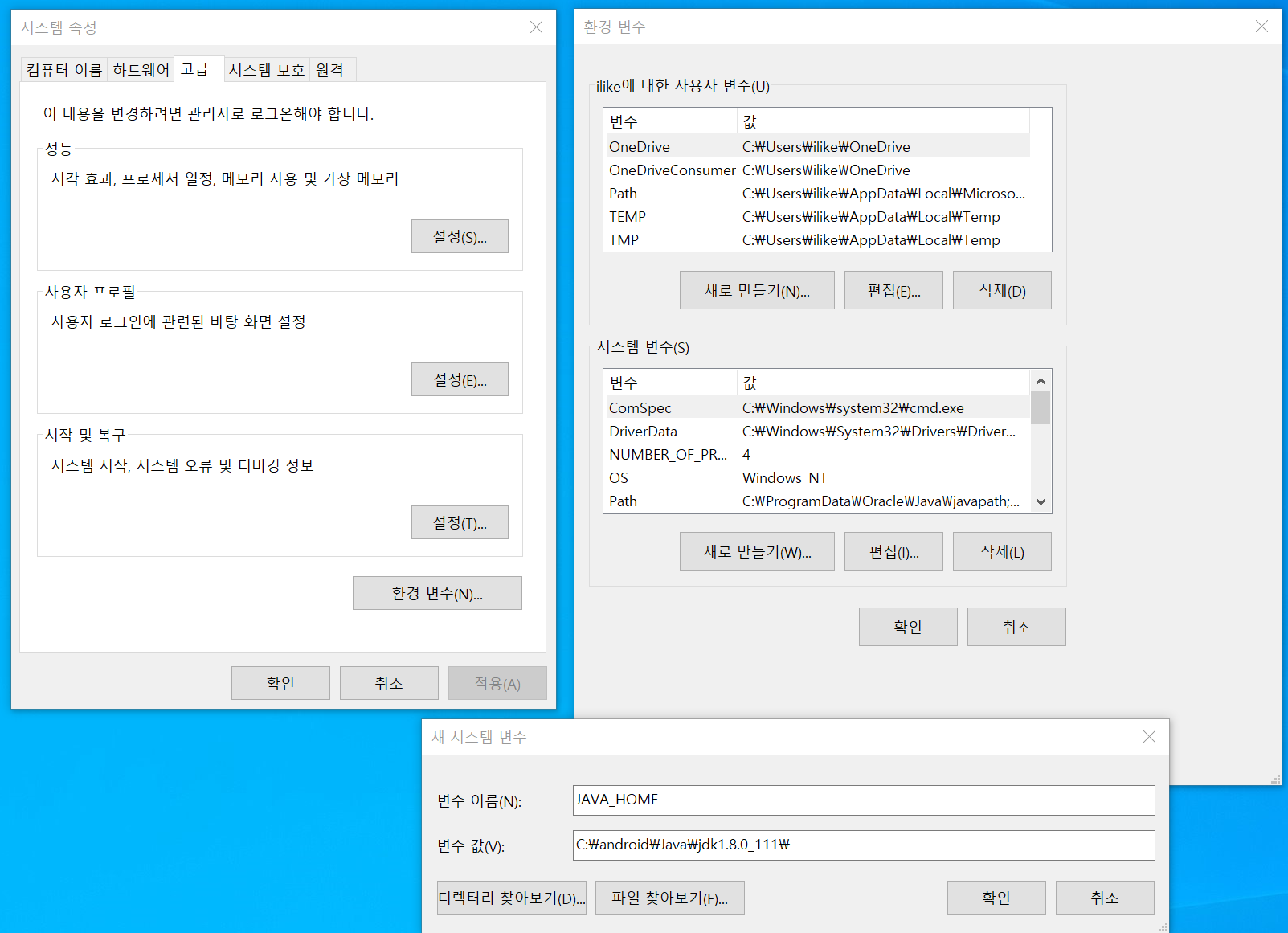Select the 시스템 보호 tab
This screenshot has height=933, width=1288.
(x=266, y=70)
